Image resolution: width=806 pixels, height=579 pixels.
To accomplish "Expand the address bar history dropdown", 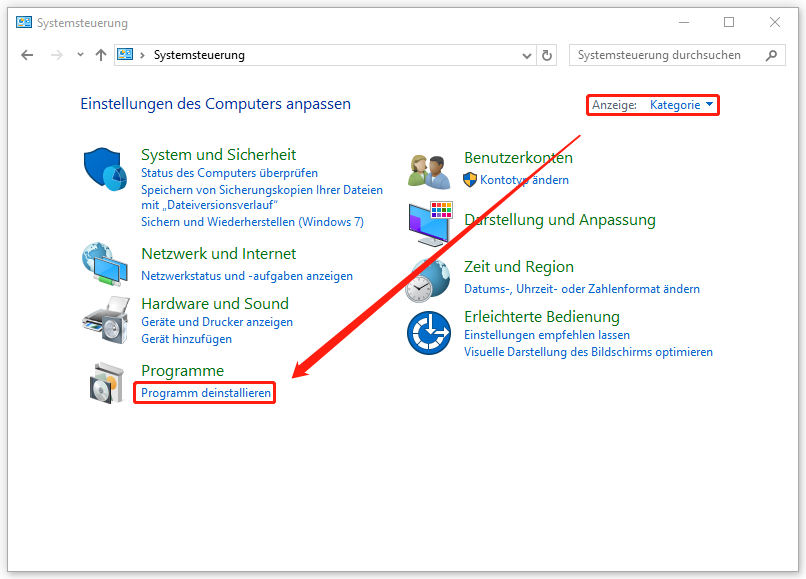I will [x=526, y=55].
